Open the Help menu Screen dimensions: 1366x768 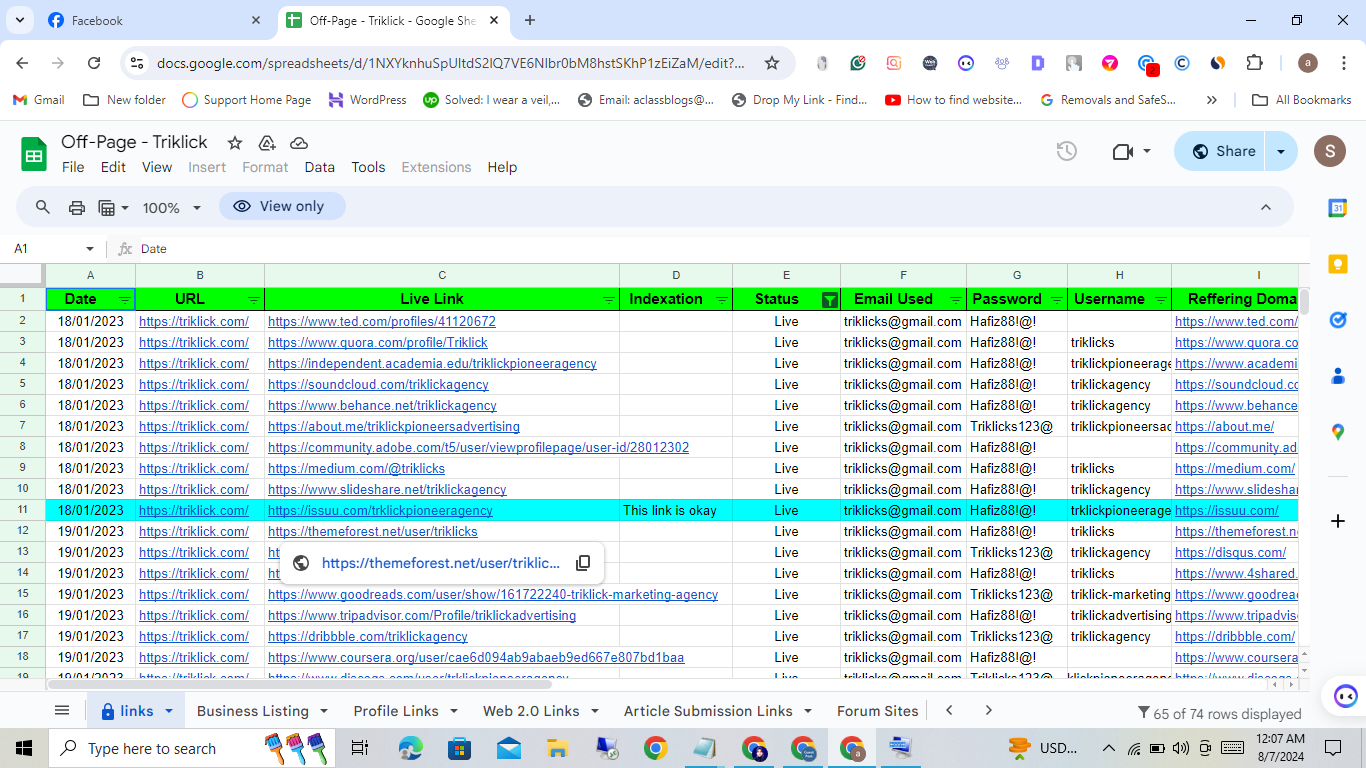tap(502, 167)
